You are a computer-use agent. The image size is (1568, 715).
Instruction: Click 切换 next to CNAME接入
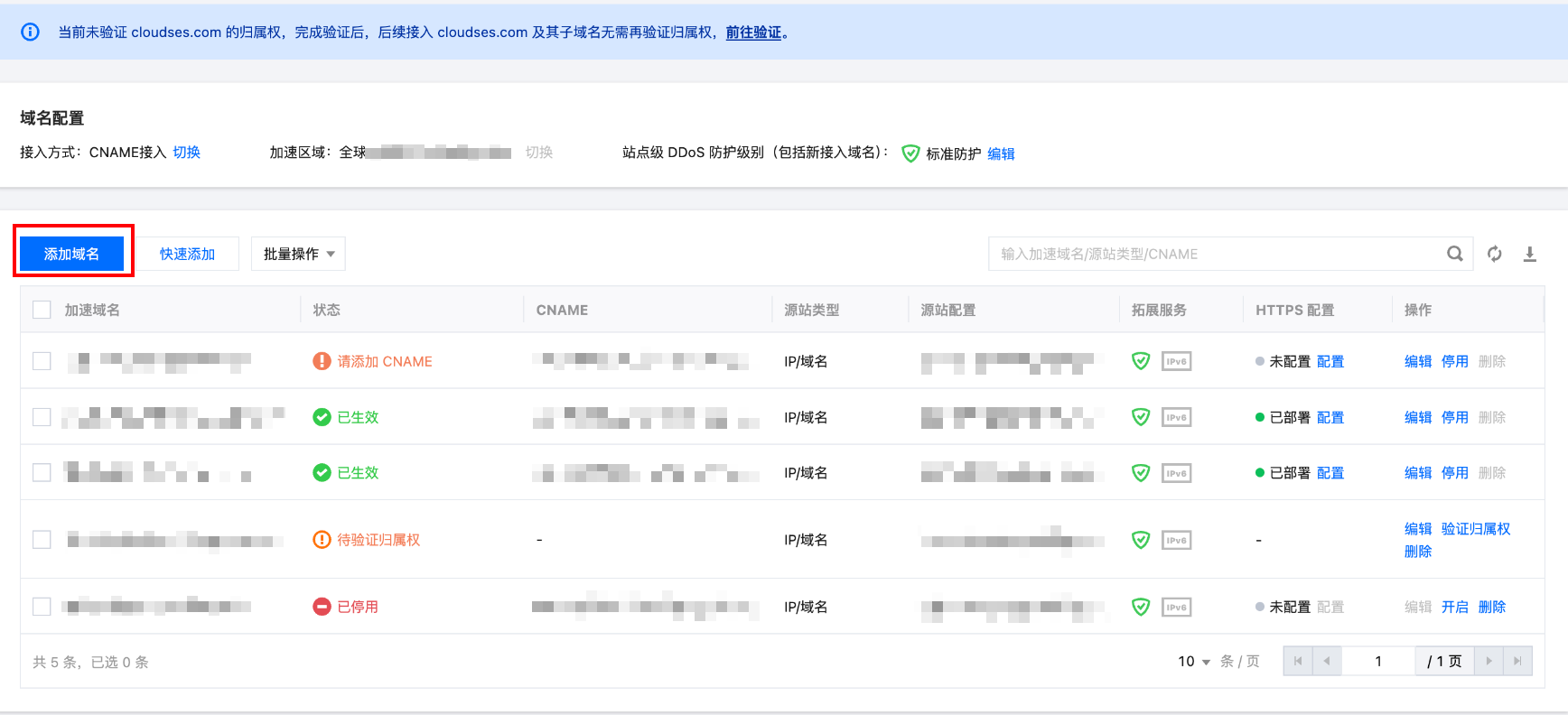point(186,153)
